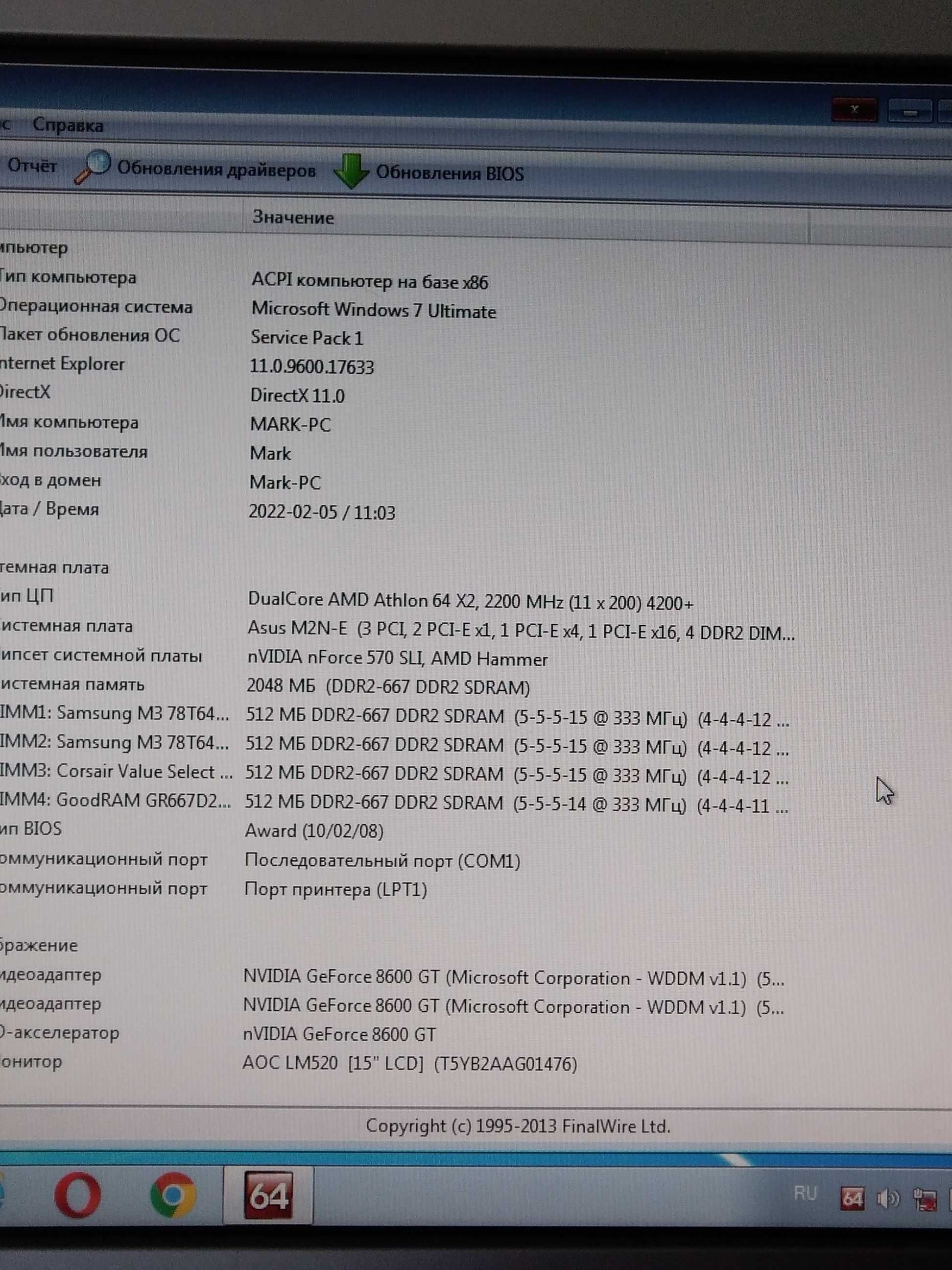The image size is (952, 1270).
Task: Select the computer name MARK-PC
Action: (x=290, y=424)
